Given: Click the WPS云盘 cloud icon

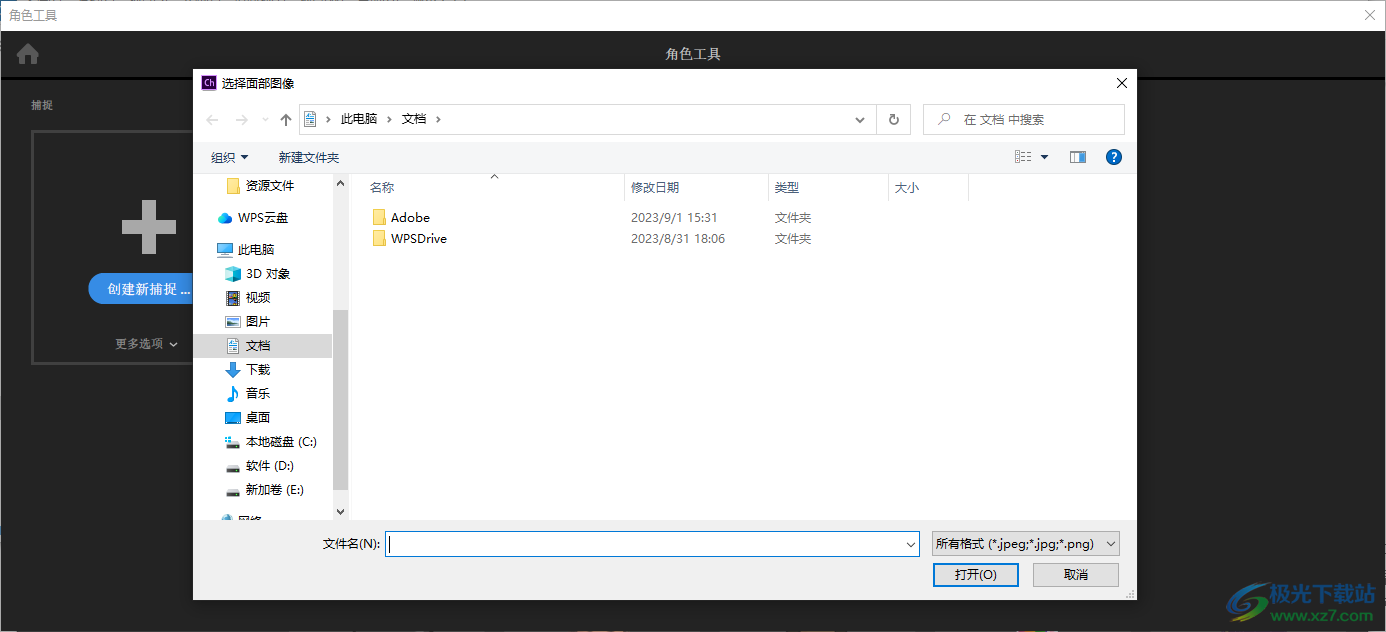Looking at the screenshot, I should [x=225, y=218].
